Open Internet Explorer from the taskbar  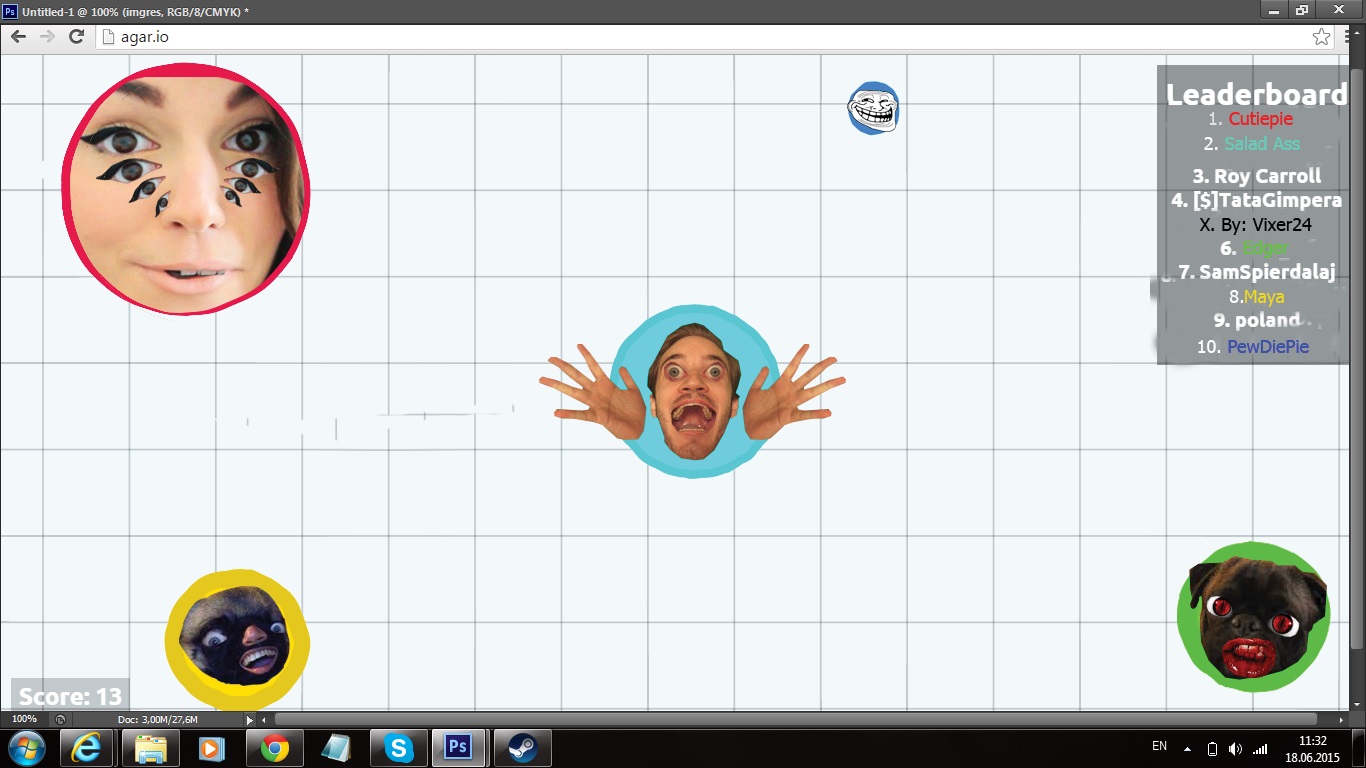pyautogui.click(x=87, y=748)
